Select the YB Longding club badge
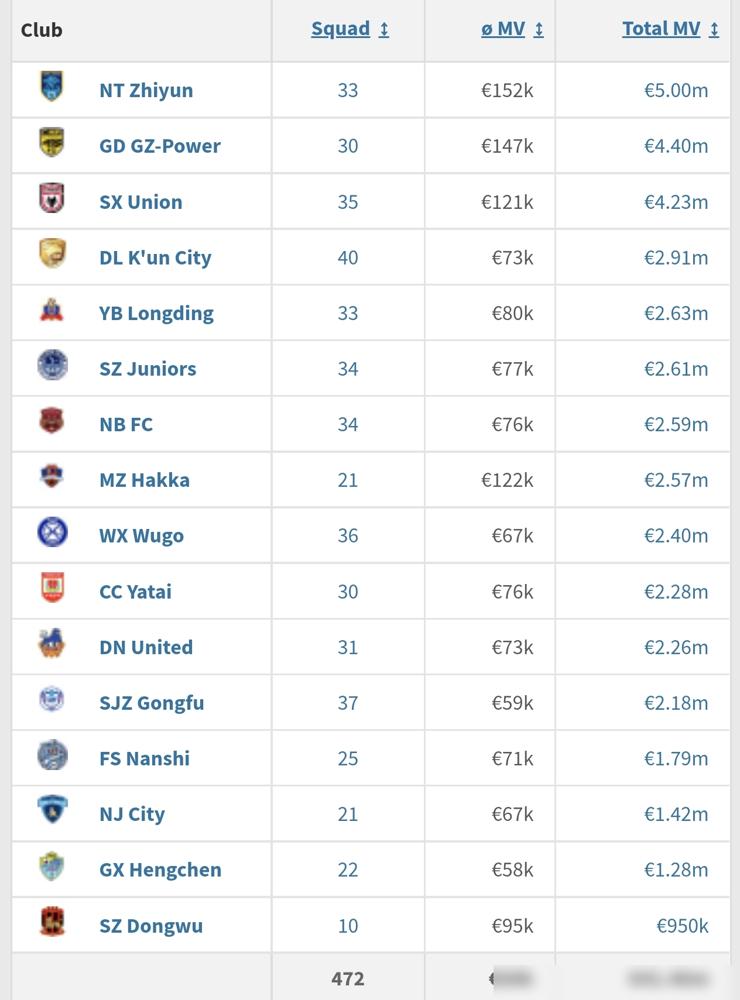Image resolution: width=740 pixels, height=1000 pixels. [52, 311]
